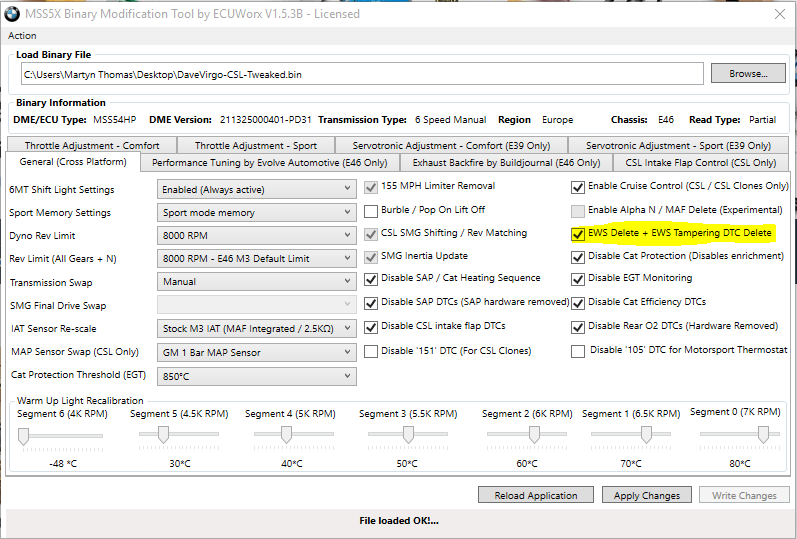The height and width of the screenshot is (539, 797).
Task: Switch to Throttle Adjustment - Sport tab
Action: (x=256, y=145)
